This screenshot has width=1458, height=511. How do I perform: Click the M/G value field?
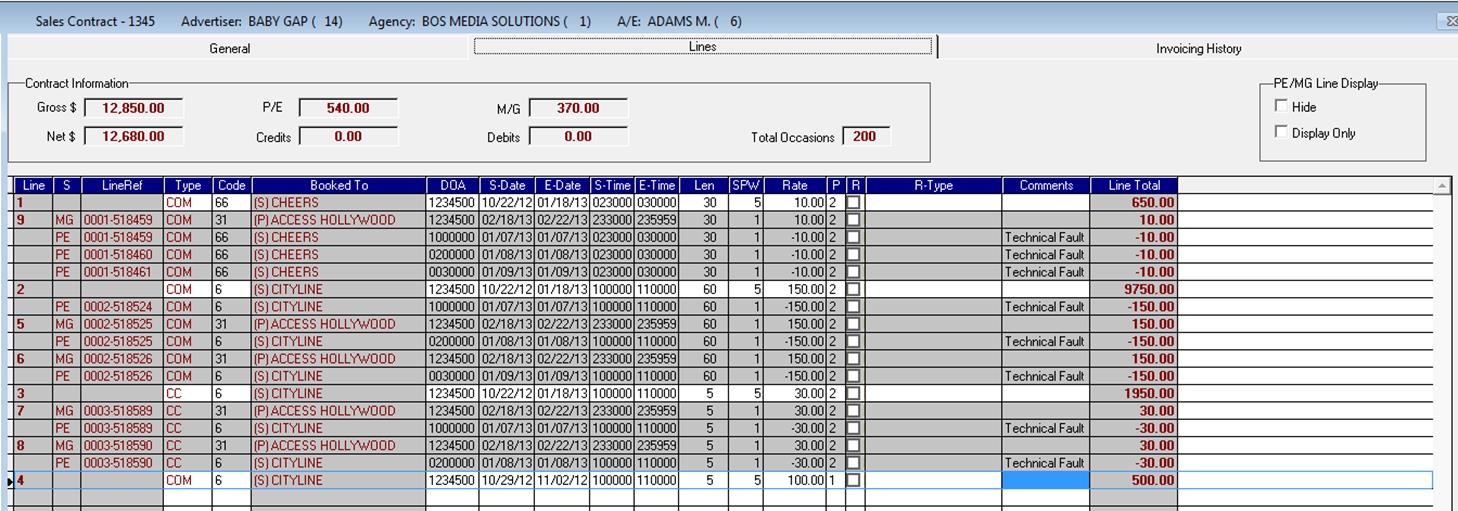[578, 108]
